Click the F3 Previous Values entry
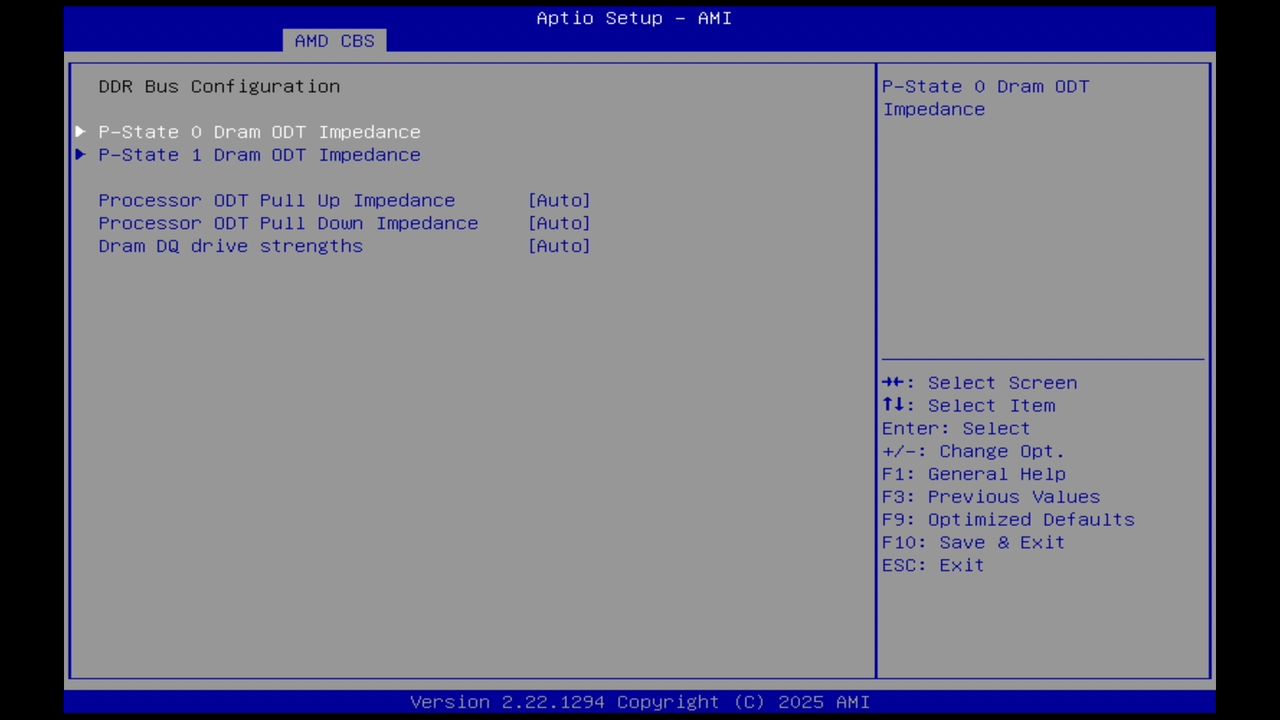 (990, 496)
